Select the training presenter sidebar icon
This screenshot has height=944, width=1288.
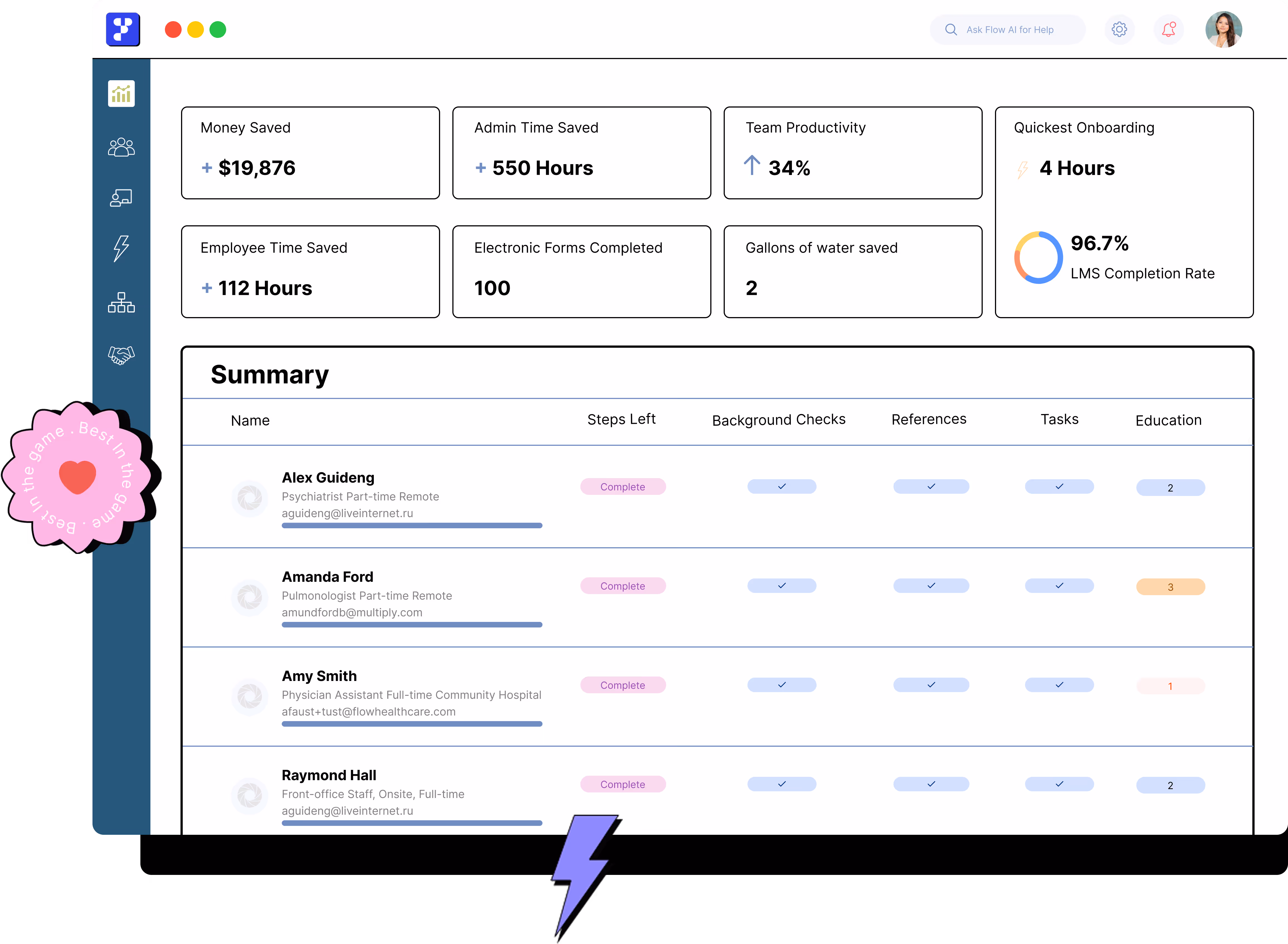tap(121, 198)
